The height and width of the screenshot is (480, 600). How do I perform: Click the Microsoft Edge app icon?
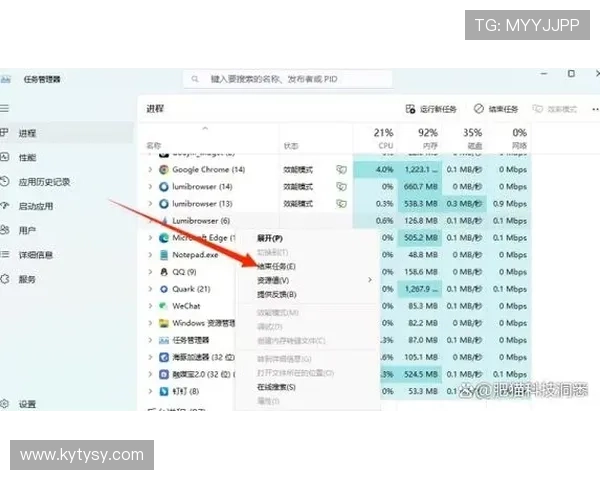(x=164, y=238)
